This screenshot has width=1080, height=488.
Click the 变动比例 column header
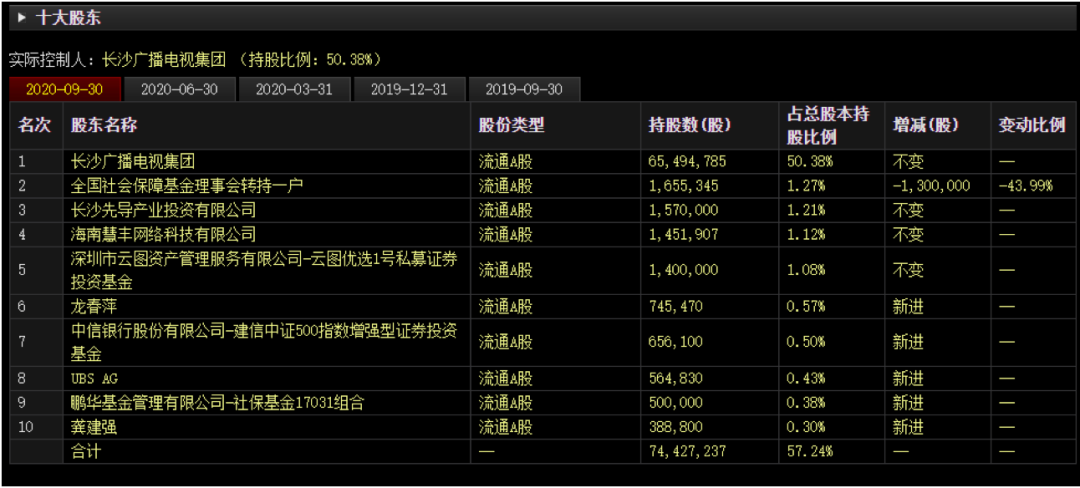pos(1032,125)
